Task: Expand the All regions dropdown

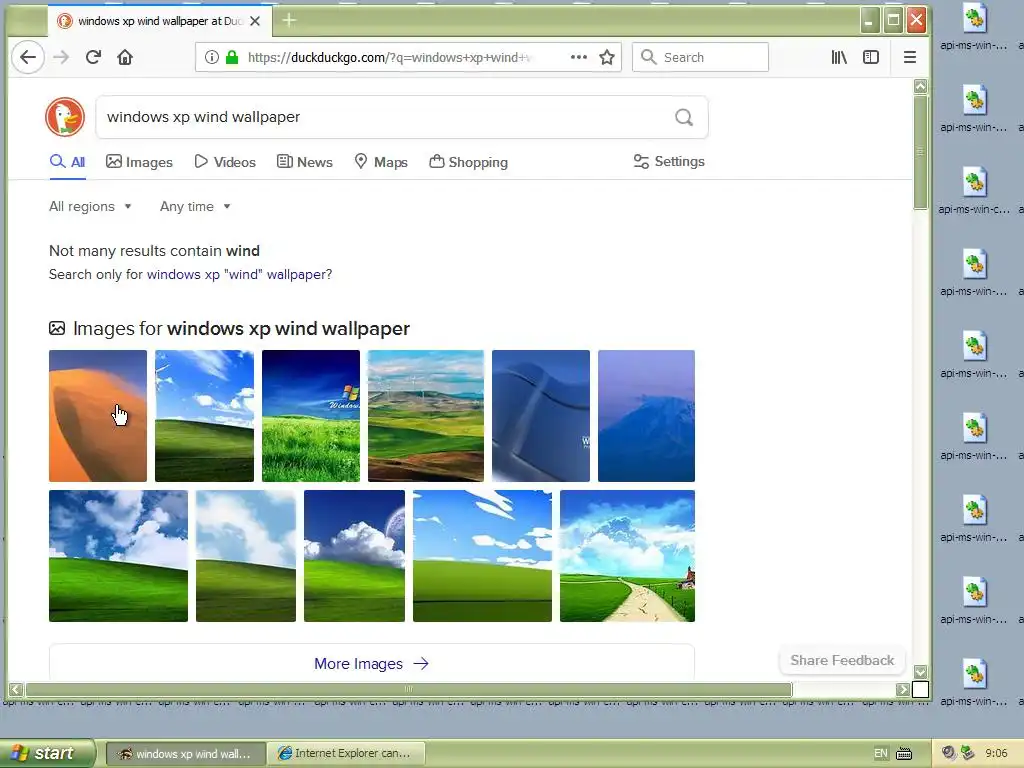Action: coord(90,206)
